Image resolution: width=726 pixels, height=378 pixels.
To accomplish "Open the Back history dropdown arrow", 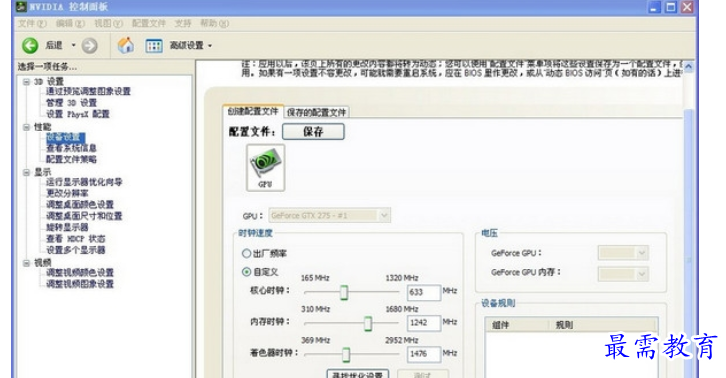I will pyautogui.click(x=73, y=45).
